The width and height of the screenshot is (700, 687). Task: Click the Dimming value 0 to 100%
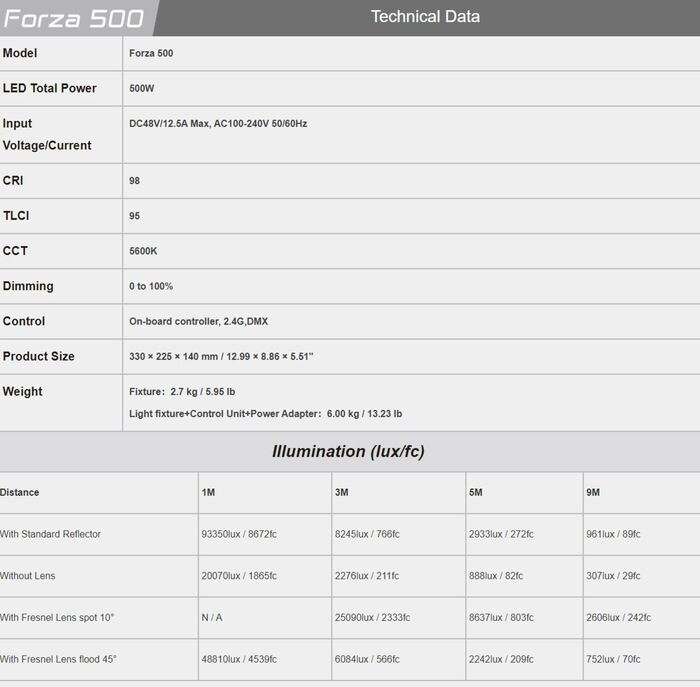click(x=151, y=286)
